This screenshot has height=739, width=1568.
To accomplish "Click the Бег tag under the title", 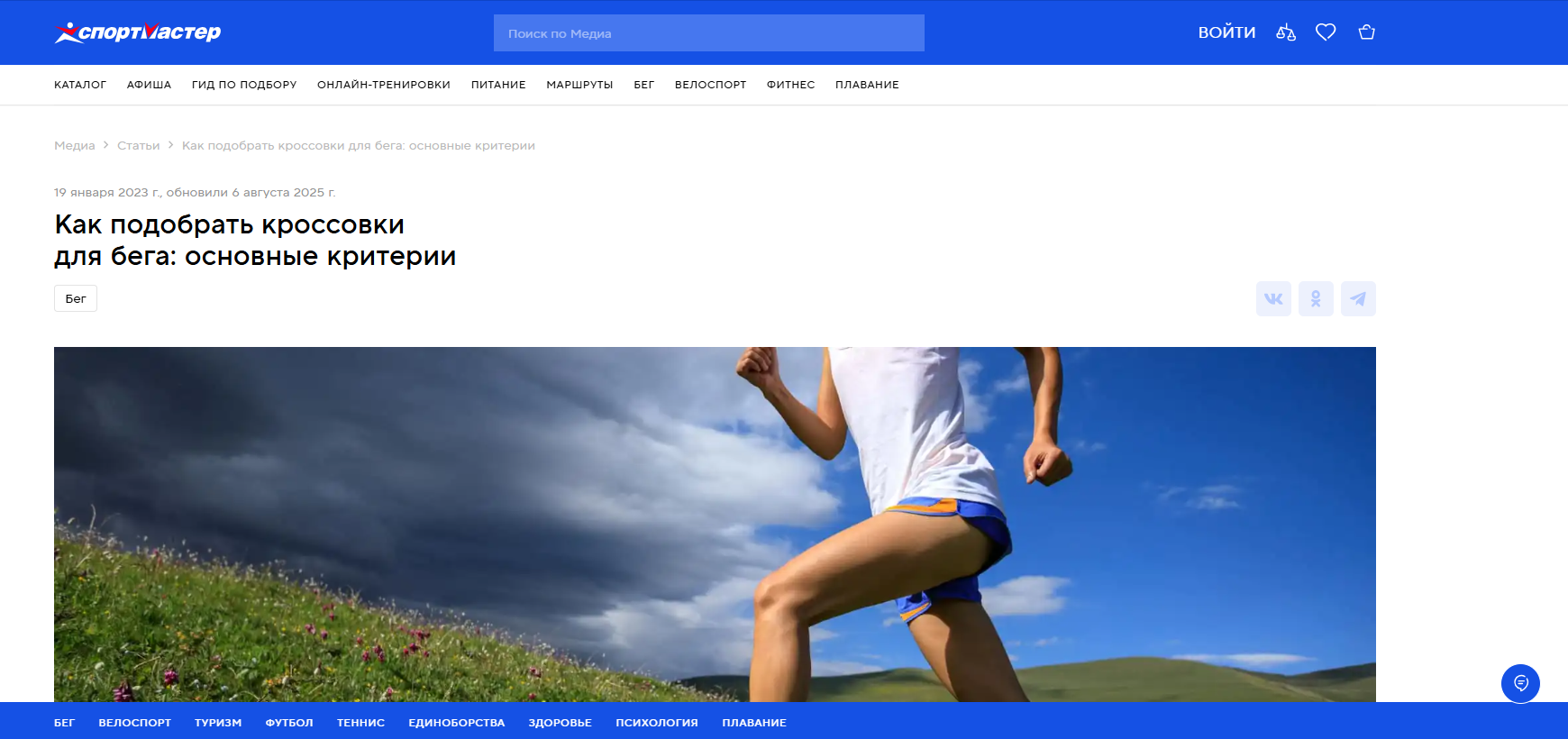I will [76, 299].
